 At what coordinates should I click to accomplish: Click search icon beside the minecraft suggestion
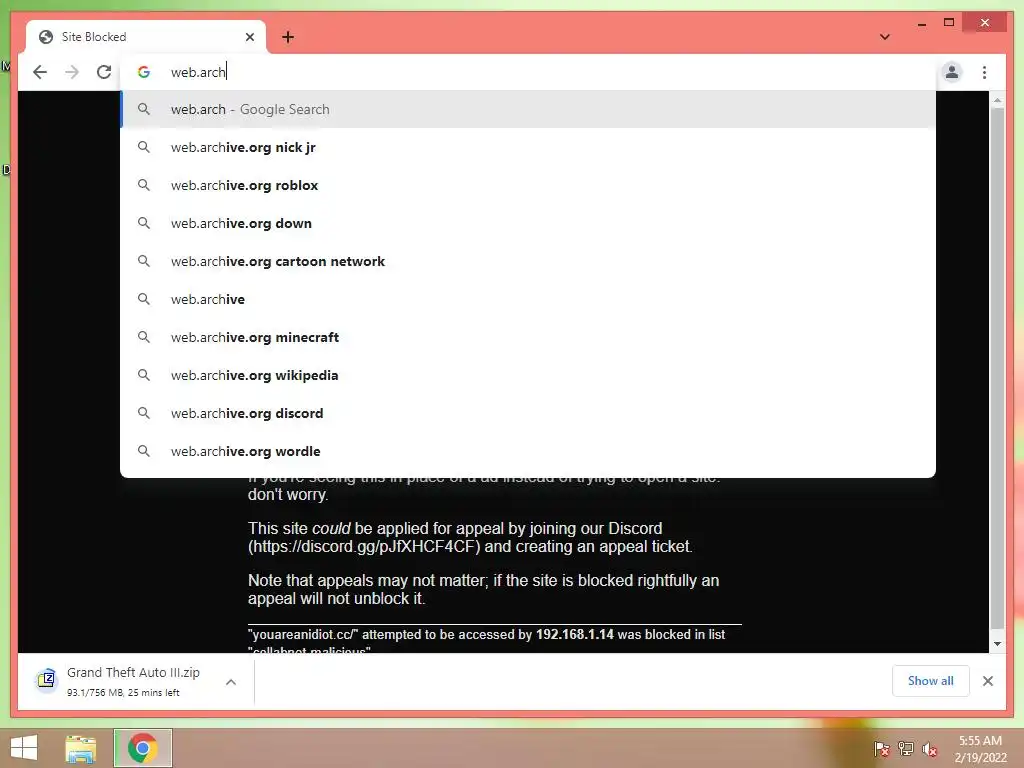click(x=144, y=337)
